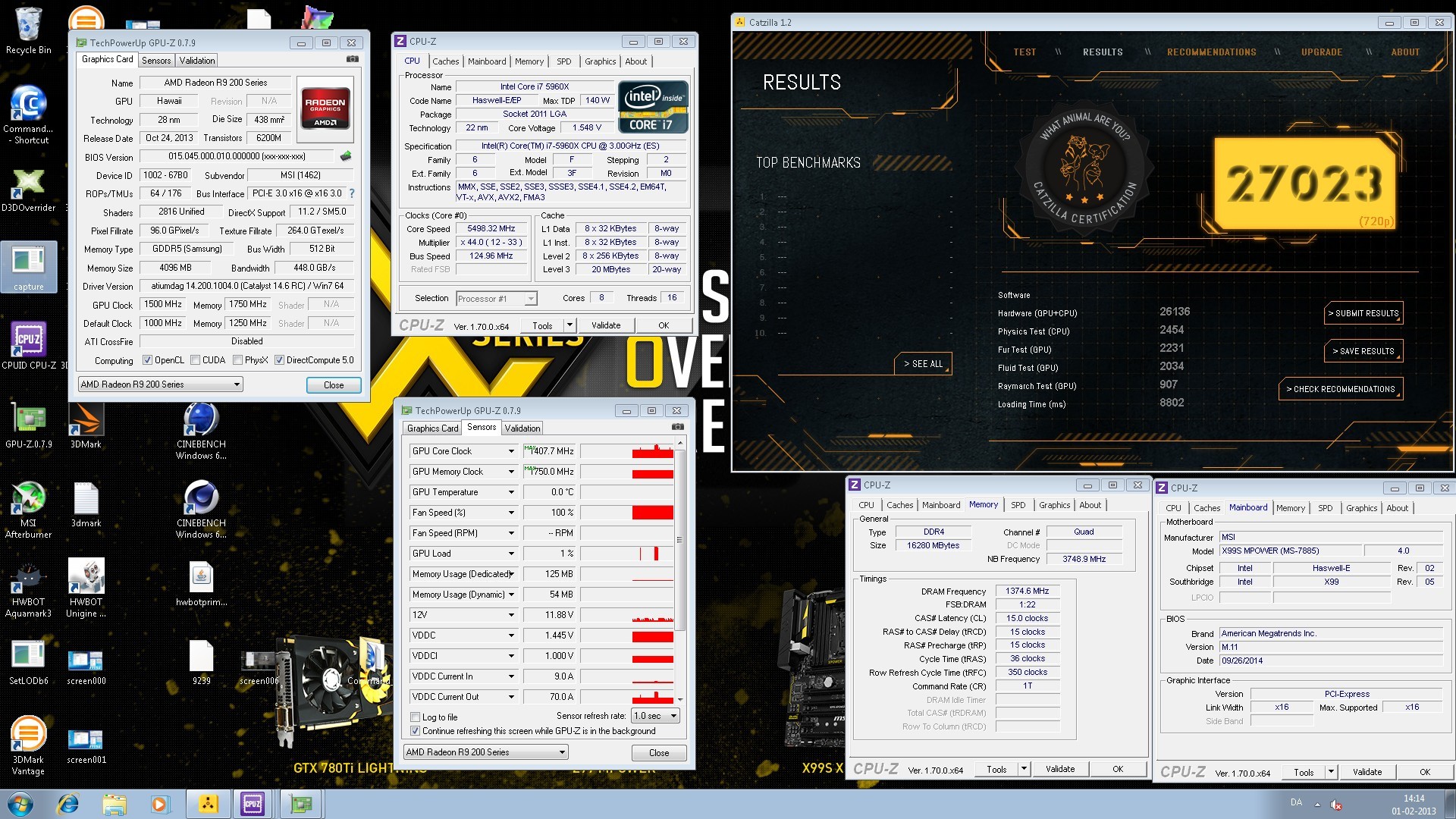
Task: Click GPU-Z screenshot camera icon in Graphics Card window
Action: pos(353,59)
